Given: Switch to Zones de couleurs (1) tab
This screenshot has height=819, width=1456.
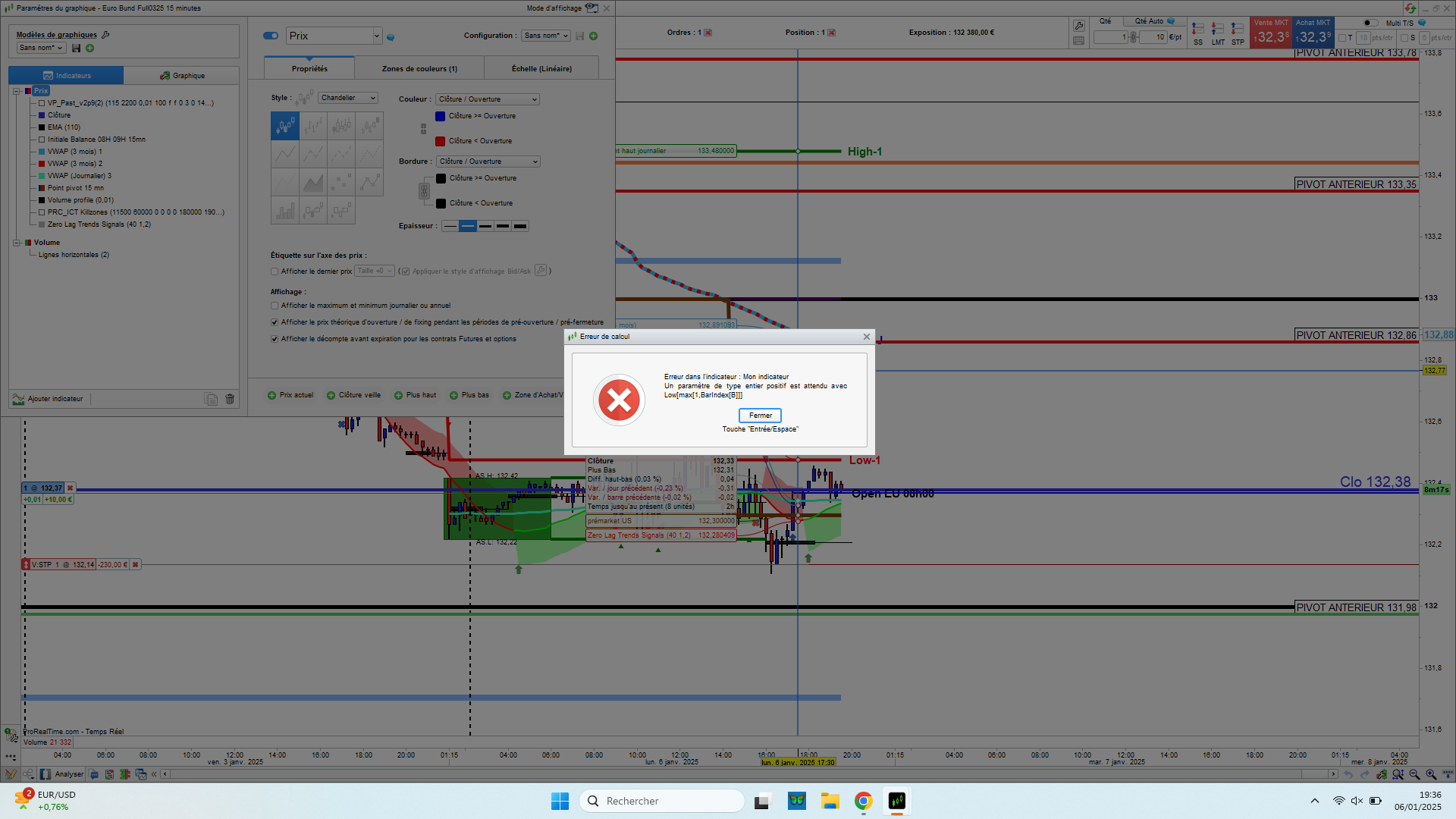Looking at the screenshot, I should click(419, 69).
